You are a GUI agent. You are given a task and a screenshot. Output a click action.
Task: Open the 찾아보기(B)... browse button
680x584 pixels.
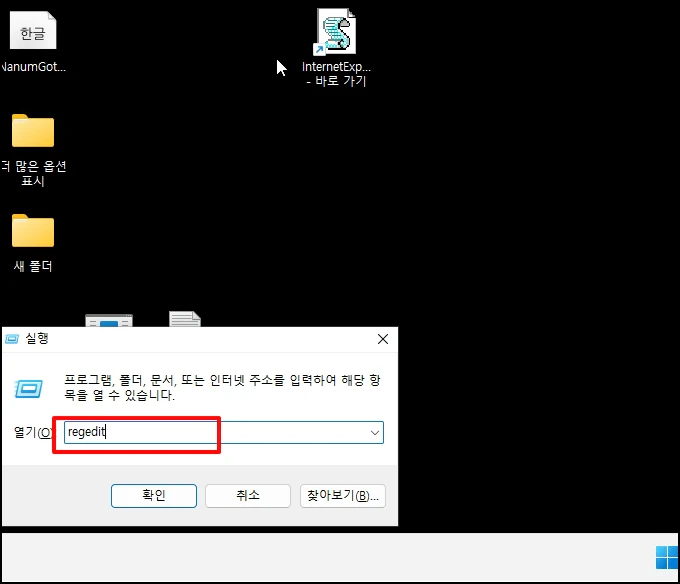tap(343, 496)
